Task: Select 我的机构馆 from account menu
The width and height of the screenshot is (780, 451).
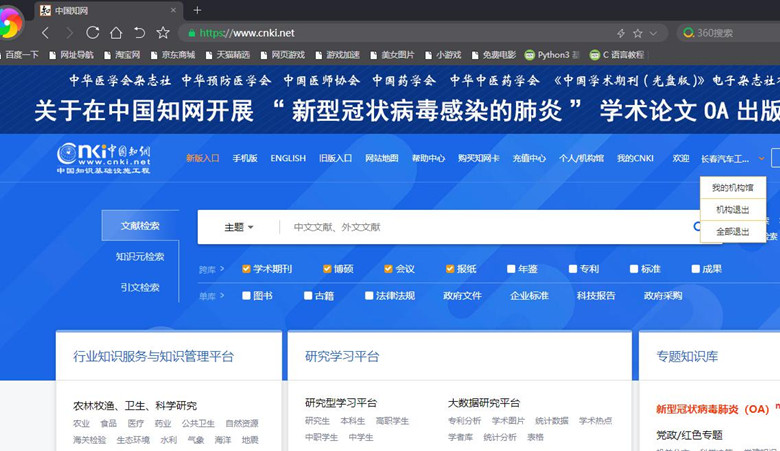Action: point(732,187)
